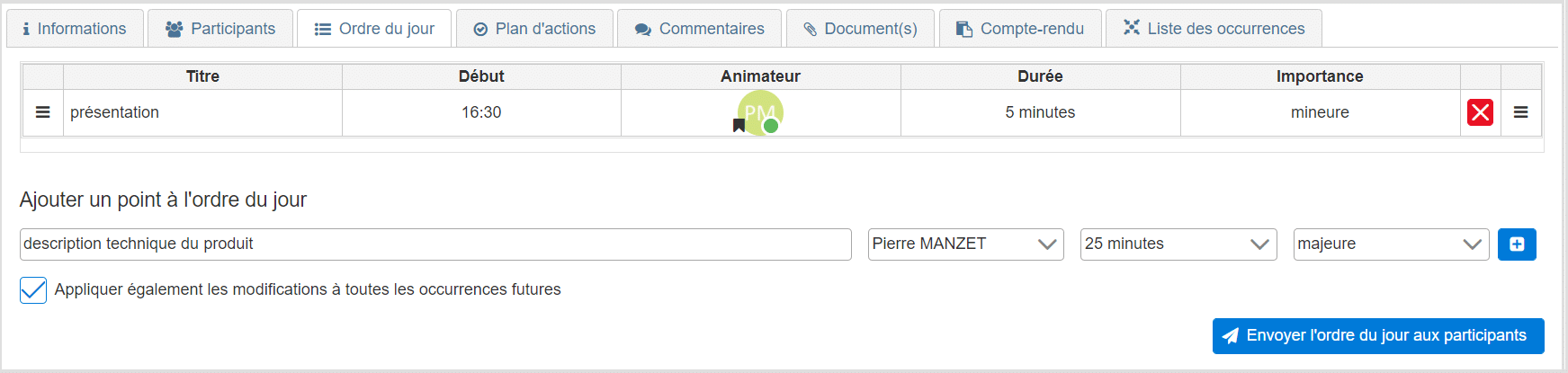Click the paper plane send icon
Screen dimensions: 1568x373
[1230, 336]
